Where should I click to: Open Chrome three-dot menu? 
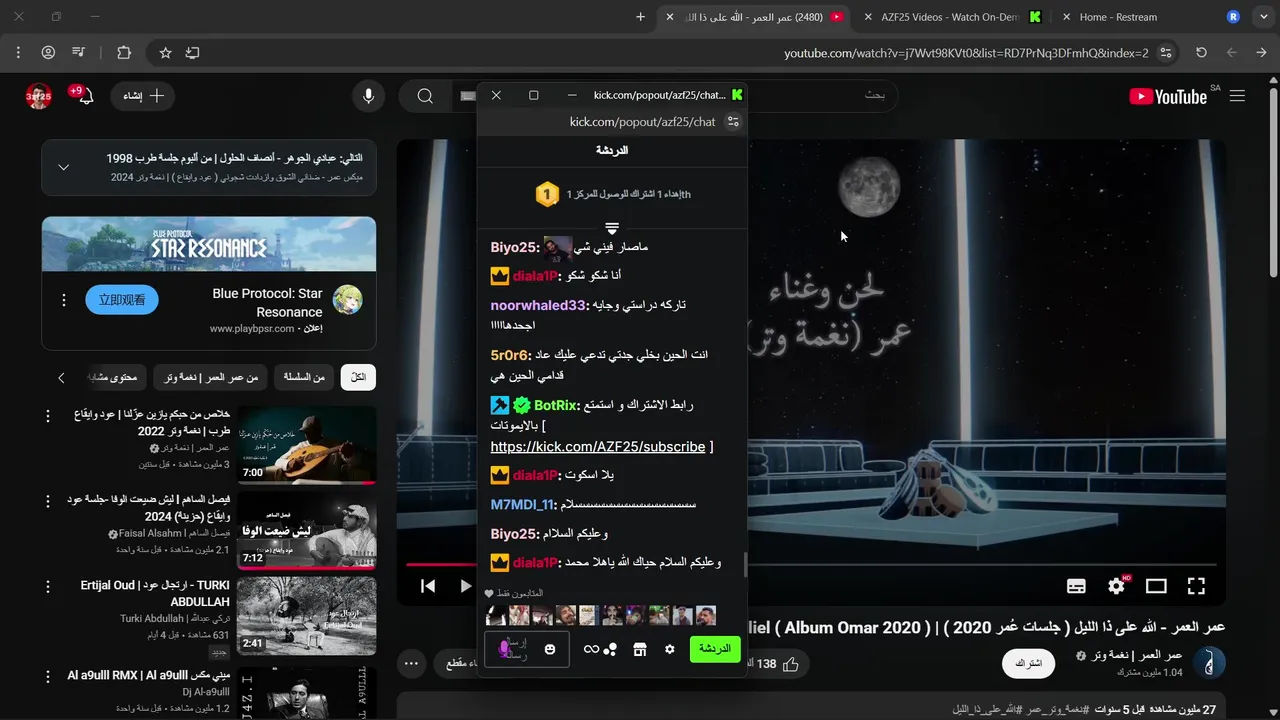(x=18, y=52)
